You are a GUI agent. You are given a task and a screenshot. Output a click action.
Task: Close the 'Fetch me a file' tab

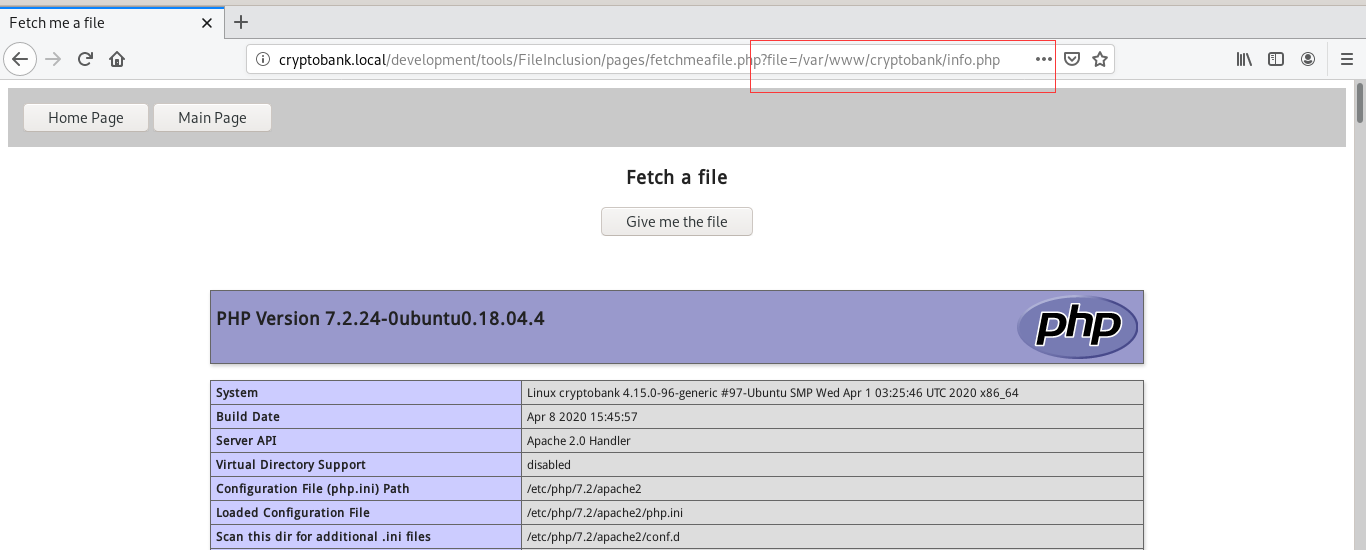207,22
